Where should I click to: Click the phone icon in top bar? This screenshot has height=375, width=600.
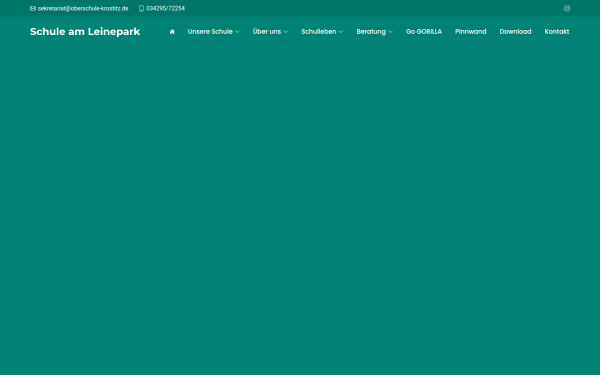pos(141,8)
